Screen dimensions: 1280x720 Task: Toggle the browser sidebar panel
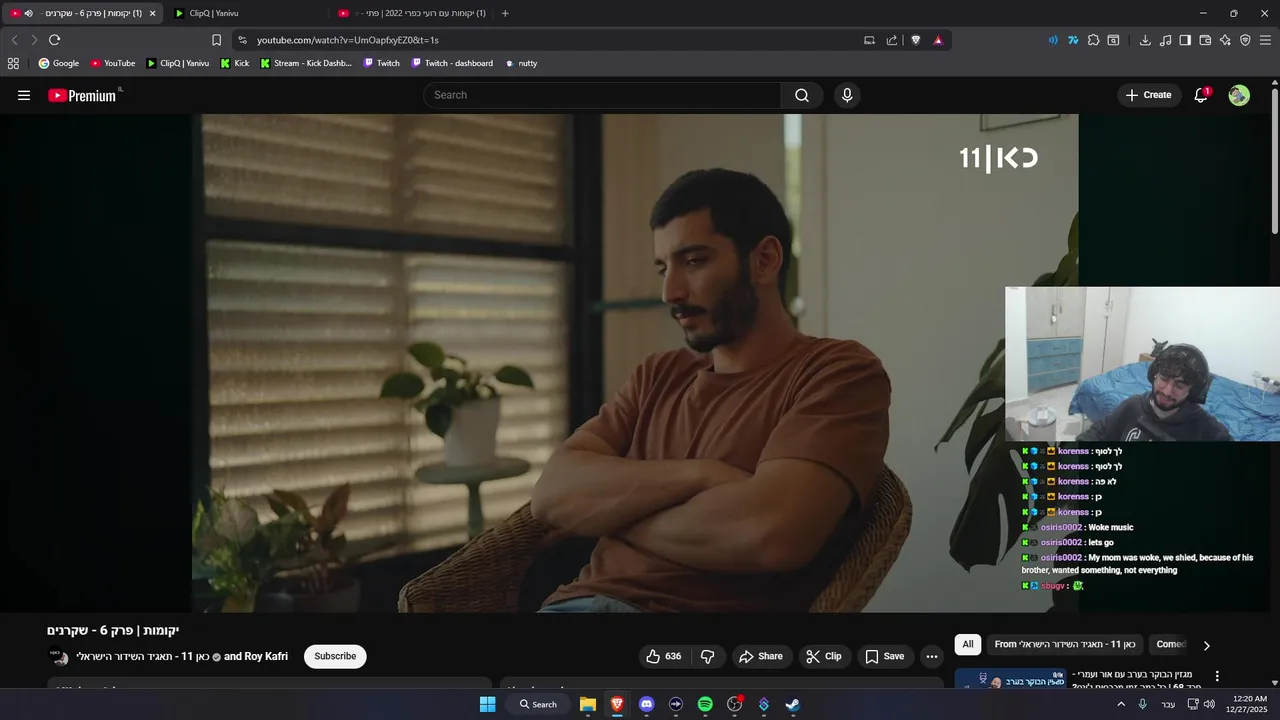click(x=1185, y=40)
